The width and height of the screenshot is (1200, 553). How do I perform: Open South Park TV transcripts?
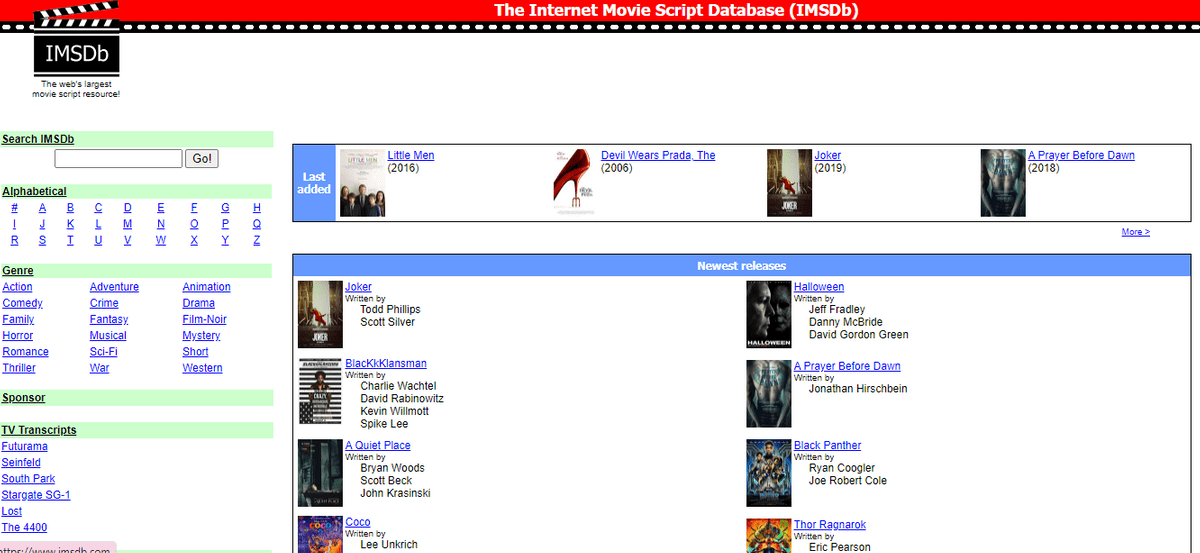click(x=28, y=478)
